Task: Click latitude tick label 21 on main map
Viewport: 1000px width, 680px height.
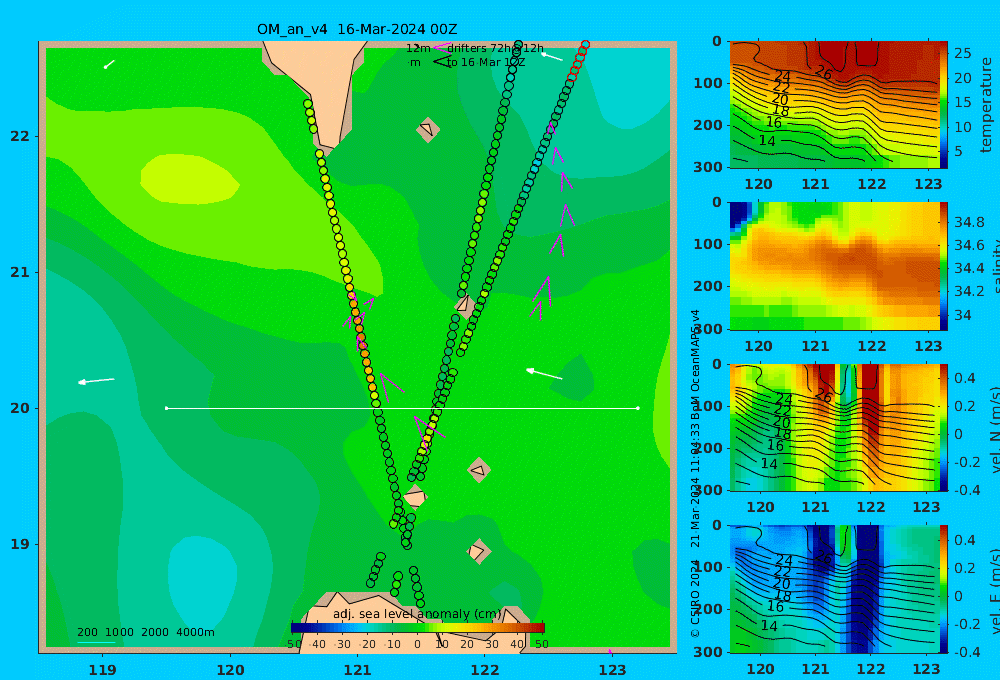Action: coord(20,272)
